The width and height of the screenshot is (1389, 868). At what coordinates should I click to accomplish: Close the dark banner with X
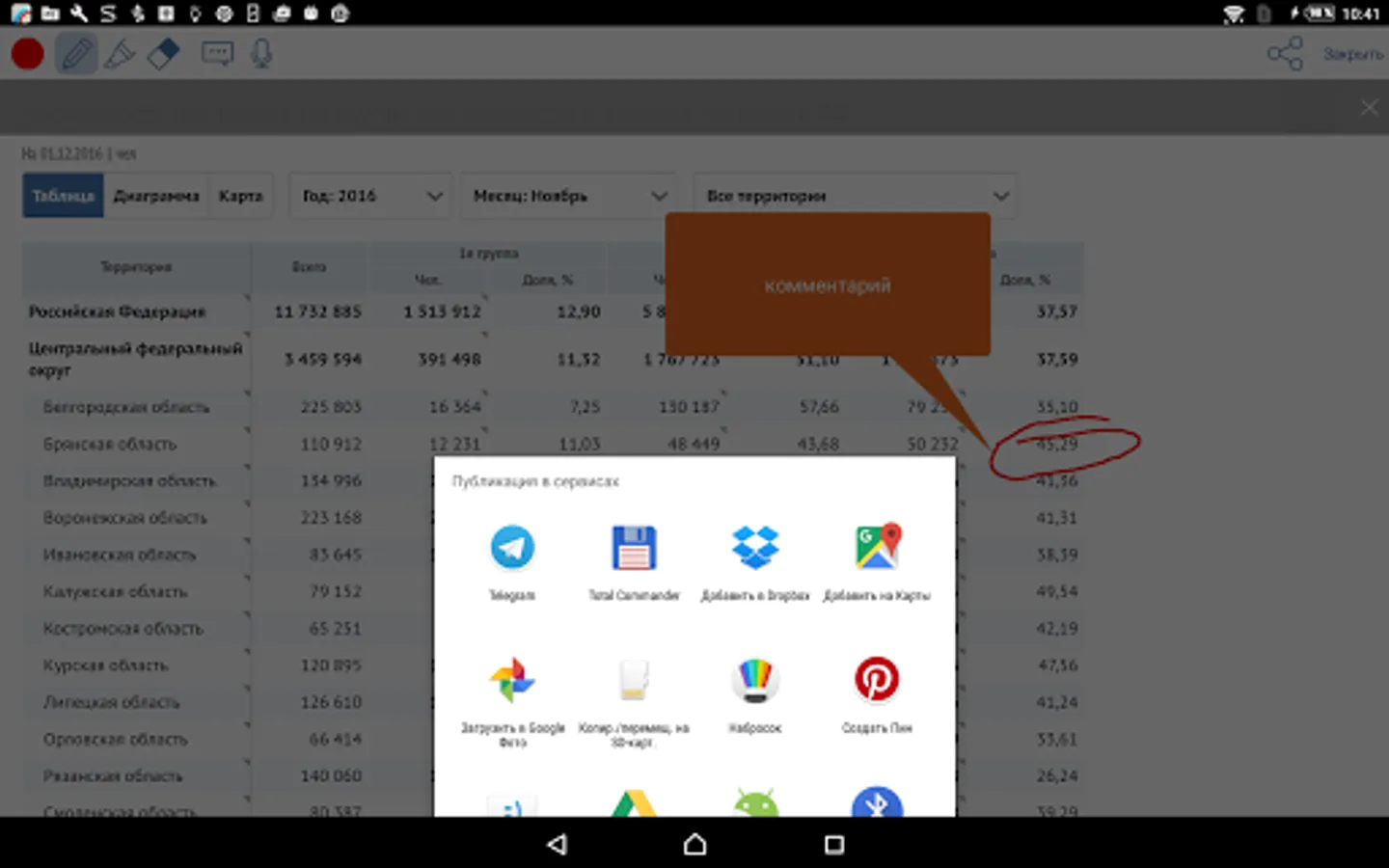(x=1369, y=107)
